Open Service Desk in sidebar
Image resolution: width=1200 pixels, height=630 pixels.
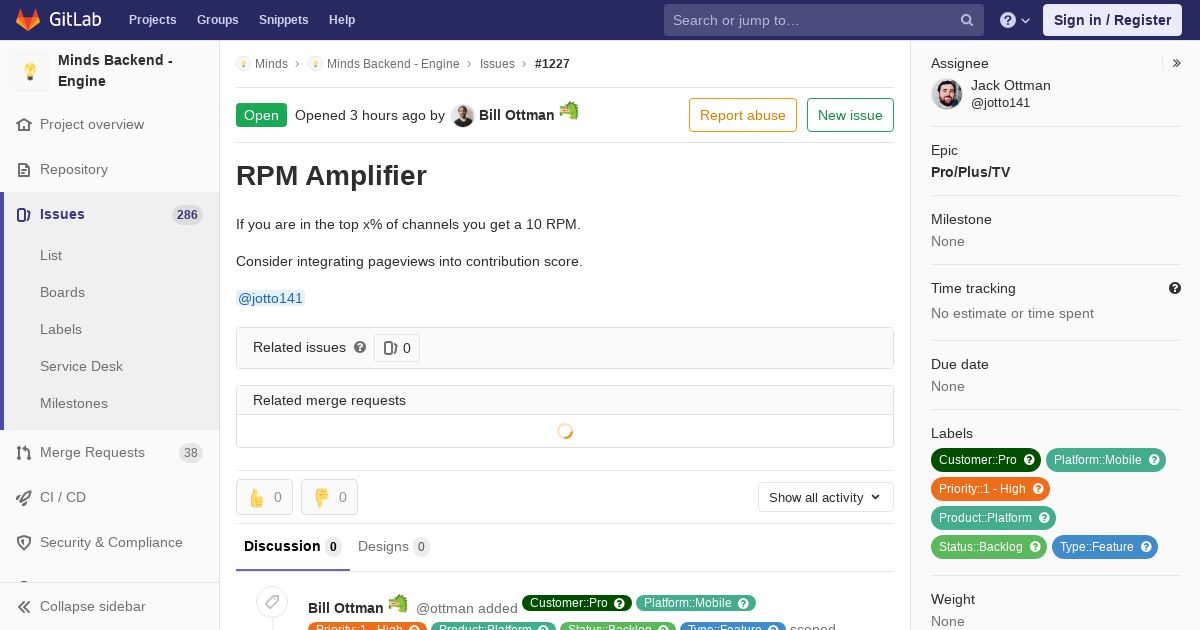(81, 366)
